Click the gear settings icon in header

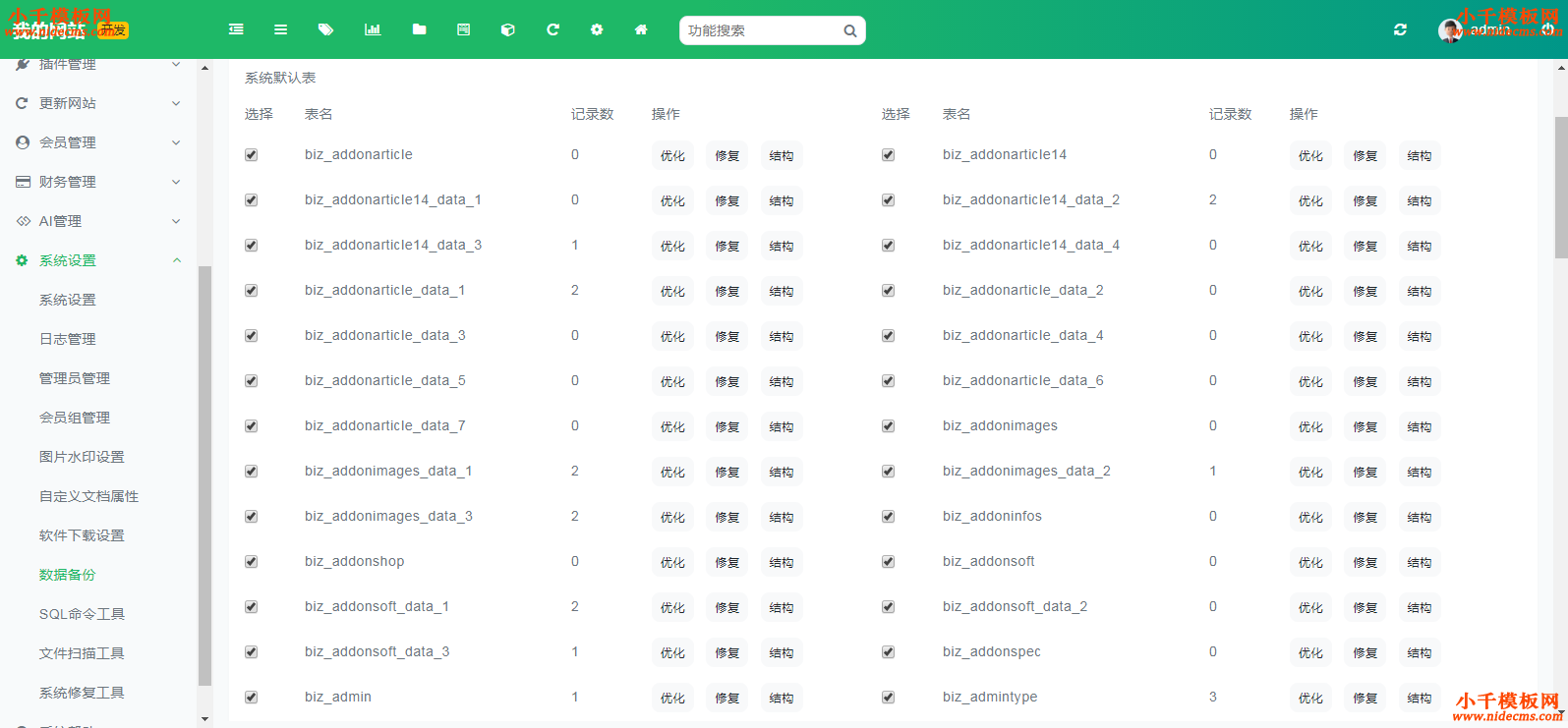tap(597, 30)
